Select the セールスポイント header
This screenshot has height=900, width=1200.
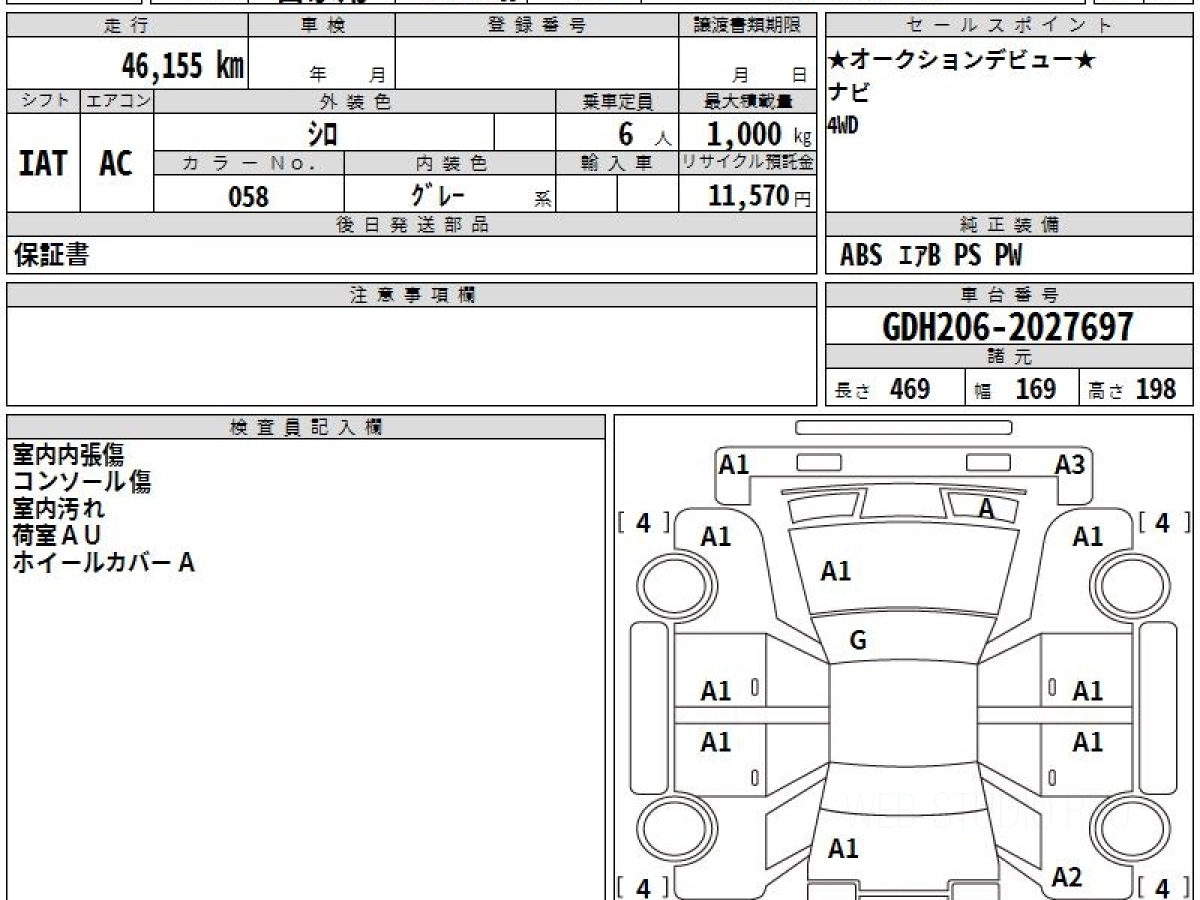pyautogui.click(x=1010, y=26)
